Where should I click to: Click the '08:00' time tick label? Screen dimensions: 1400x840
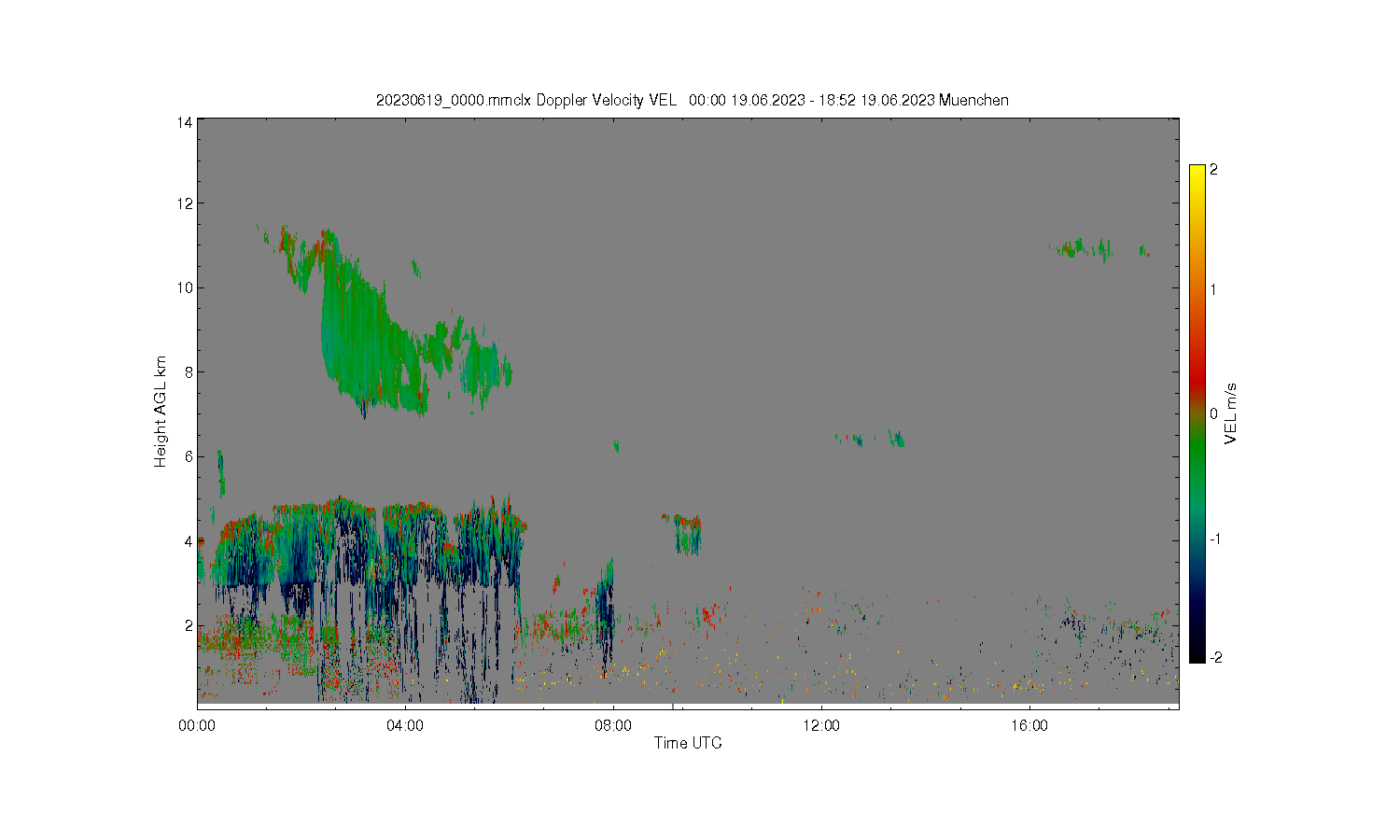click(613, 725)
